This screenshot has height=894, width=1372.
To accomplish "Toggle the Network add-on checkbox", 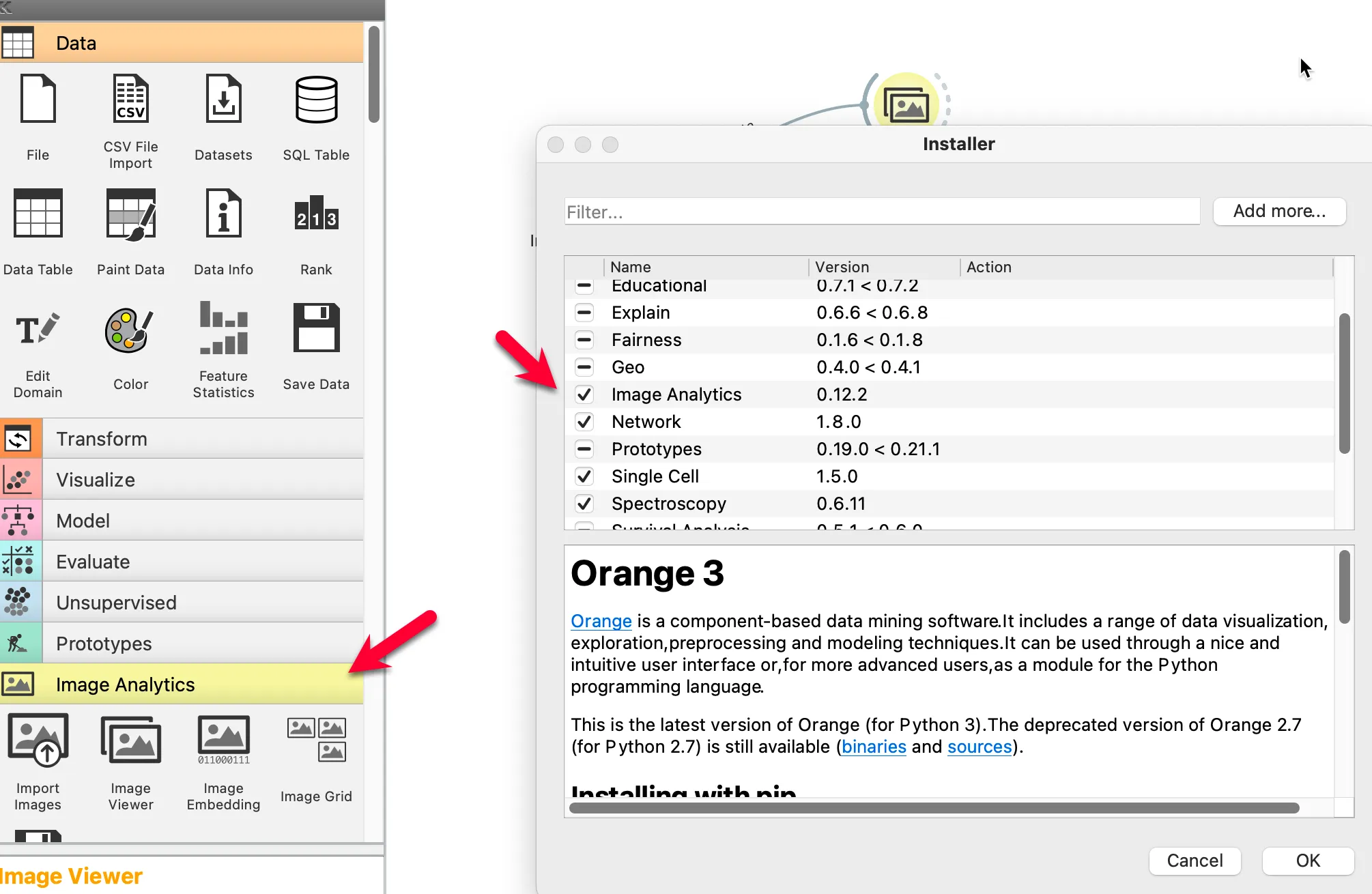I will click(584, 422).
